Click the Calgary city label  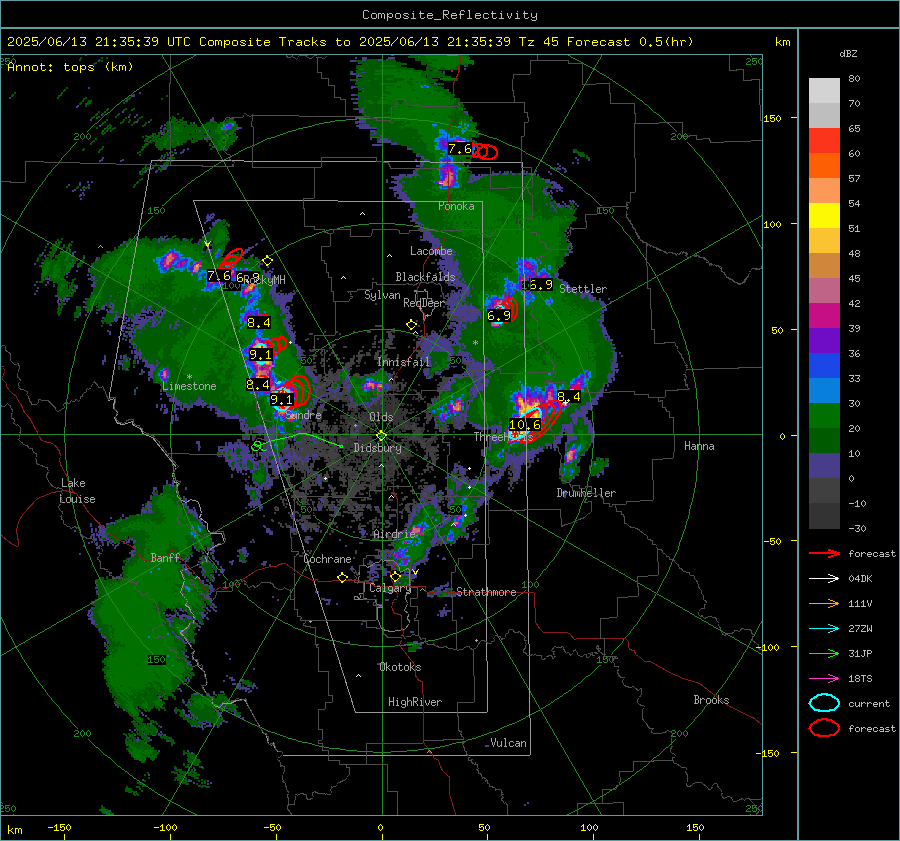(390, 588)
